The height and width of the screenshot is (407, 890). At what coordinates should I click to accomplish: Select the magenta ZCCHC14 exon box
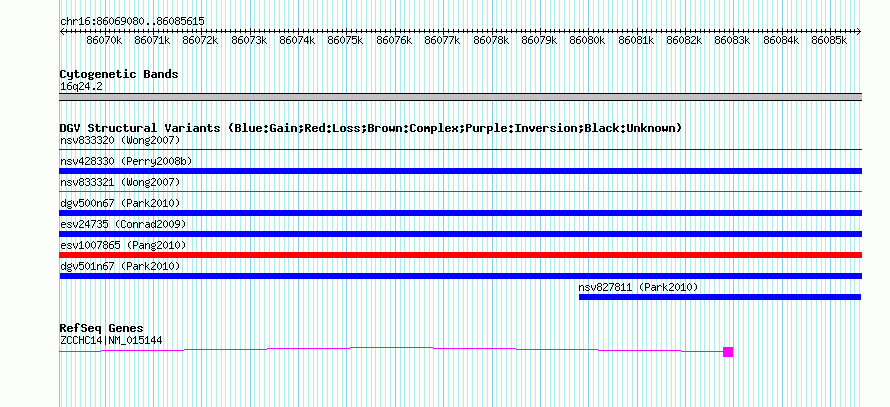point(728,352)
